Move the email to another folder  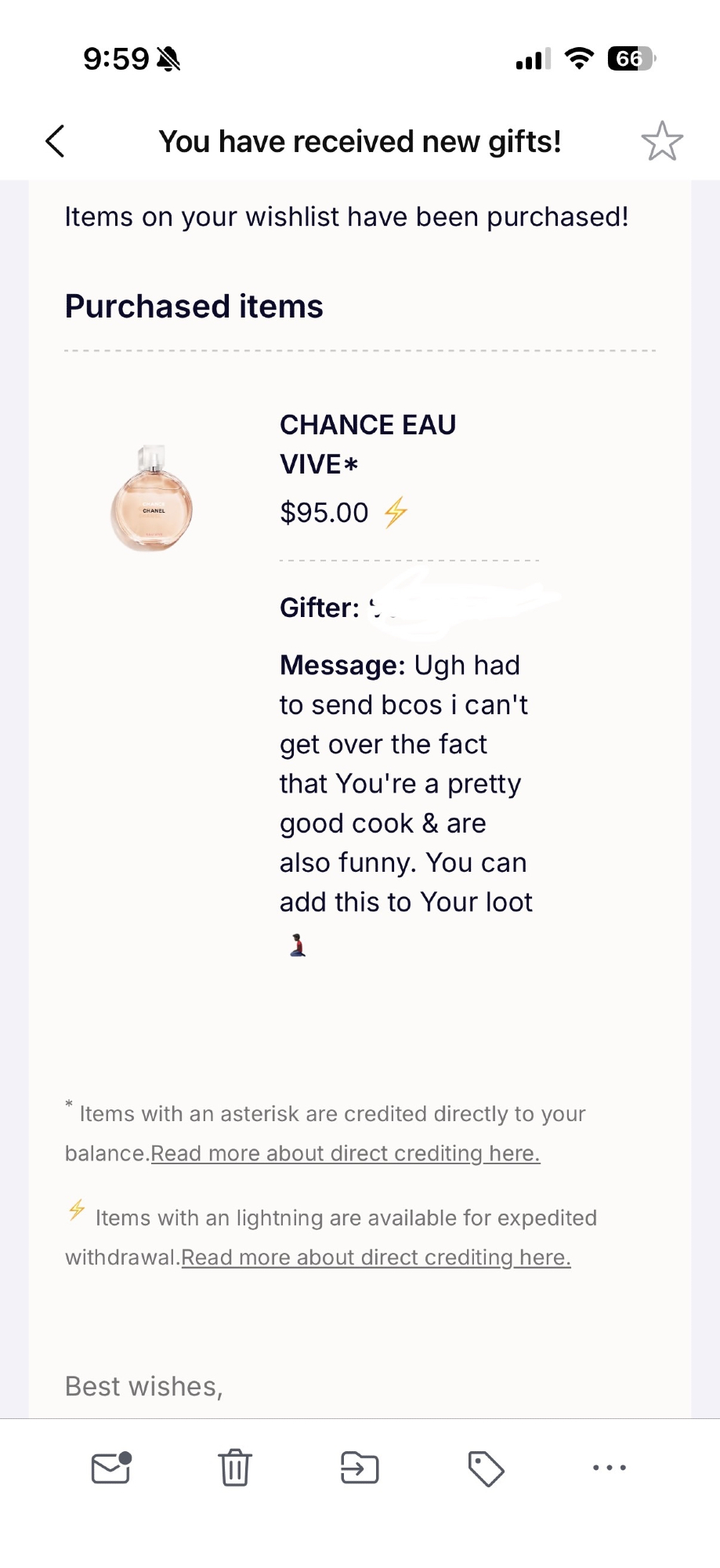360,1468
